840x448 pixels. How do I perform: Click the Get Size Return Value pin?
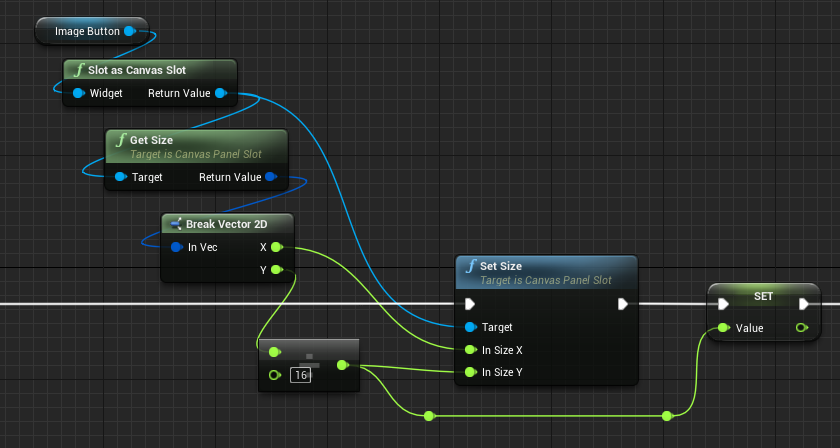271,177
